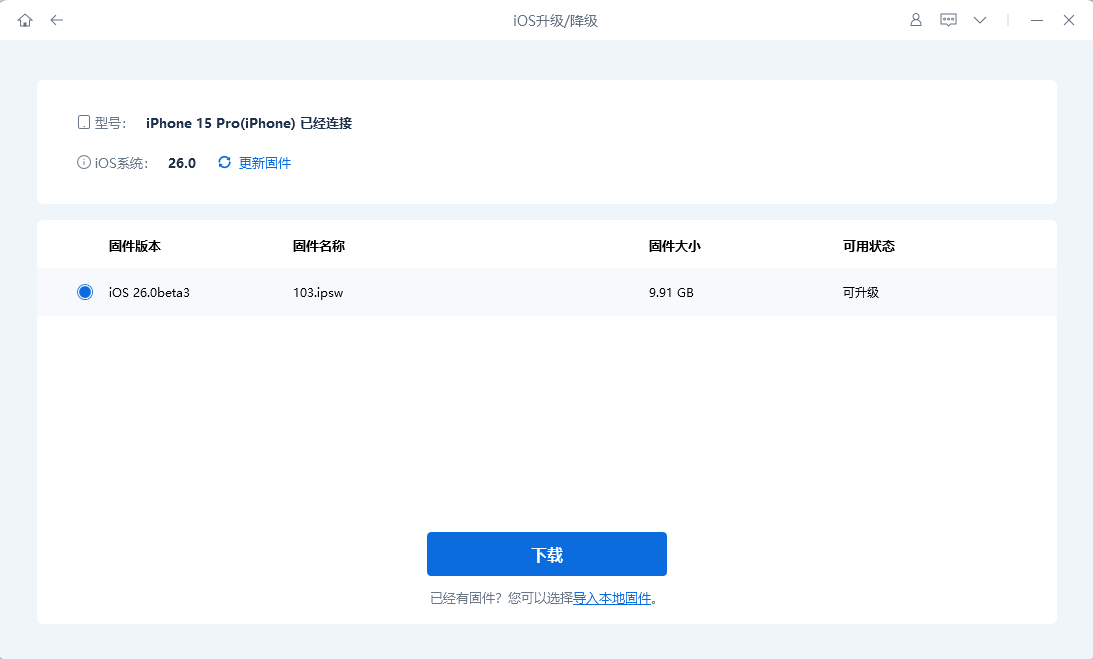Screen dimensions: 1093x659
Task: Click the refresh icon beside 更新固件
Action: [x=224, y=162]
